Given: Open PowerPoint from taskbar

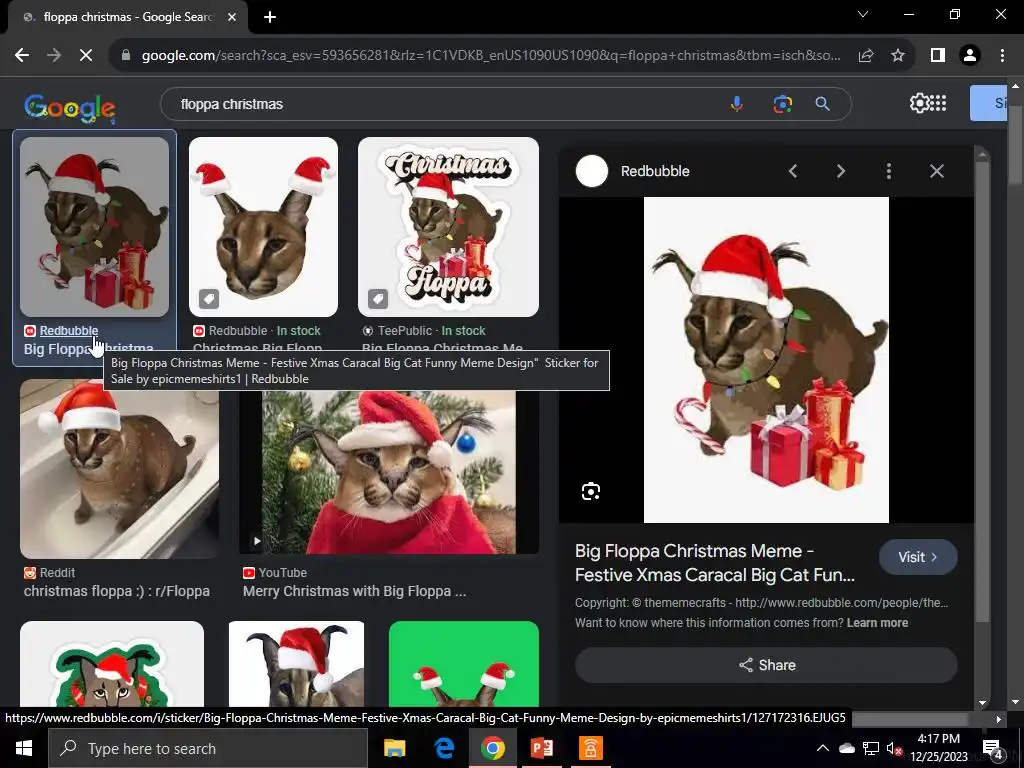Looking at the screenshot, I should 541,748.
